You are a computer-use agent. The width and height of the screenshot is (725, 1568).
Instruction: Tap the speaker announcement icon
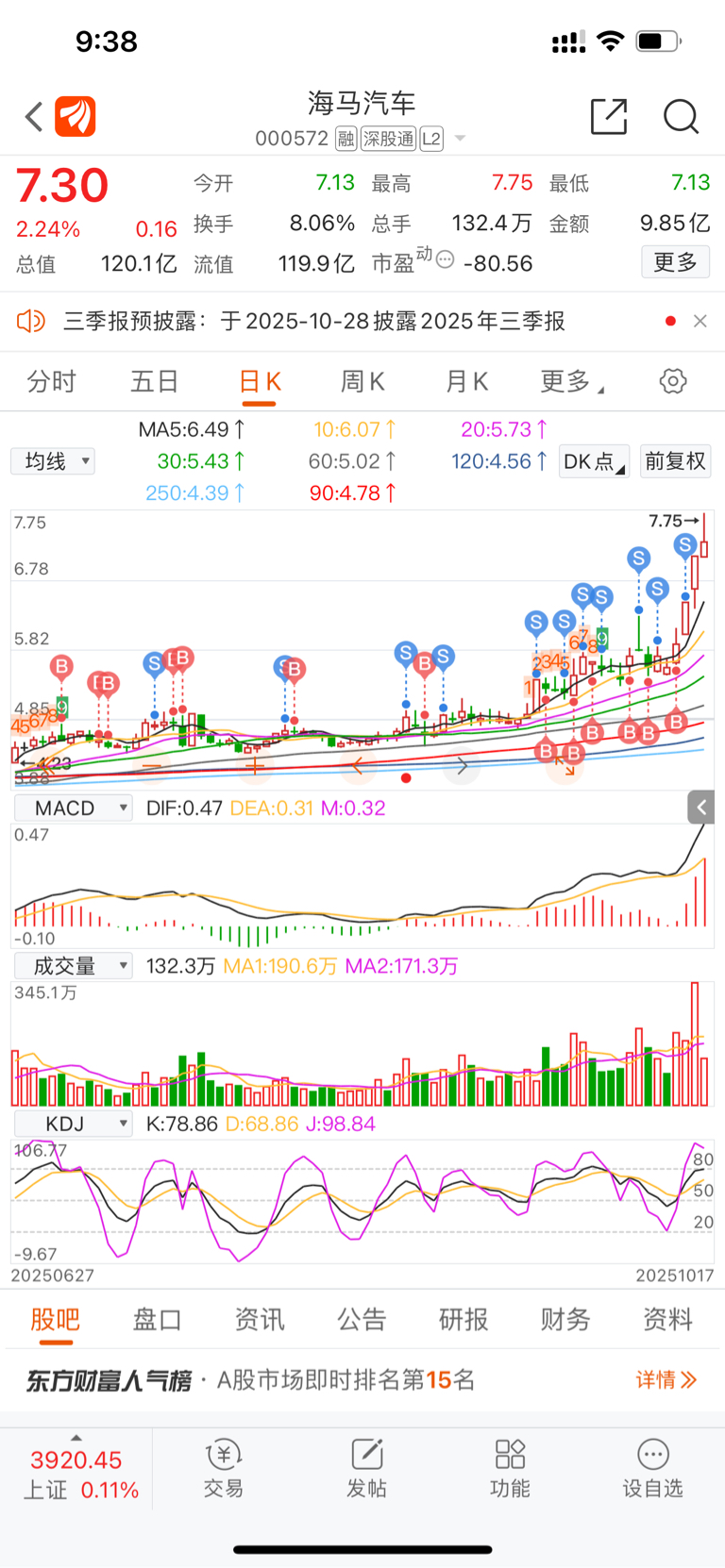[x=31, y=321]
